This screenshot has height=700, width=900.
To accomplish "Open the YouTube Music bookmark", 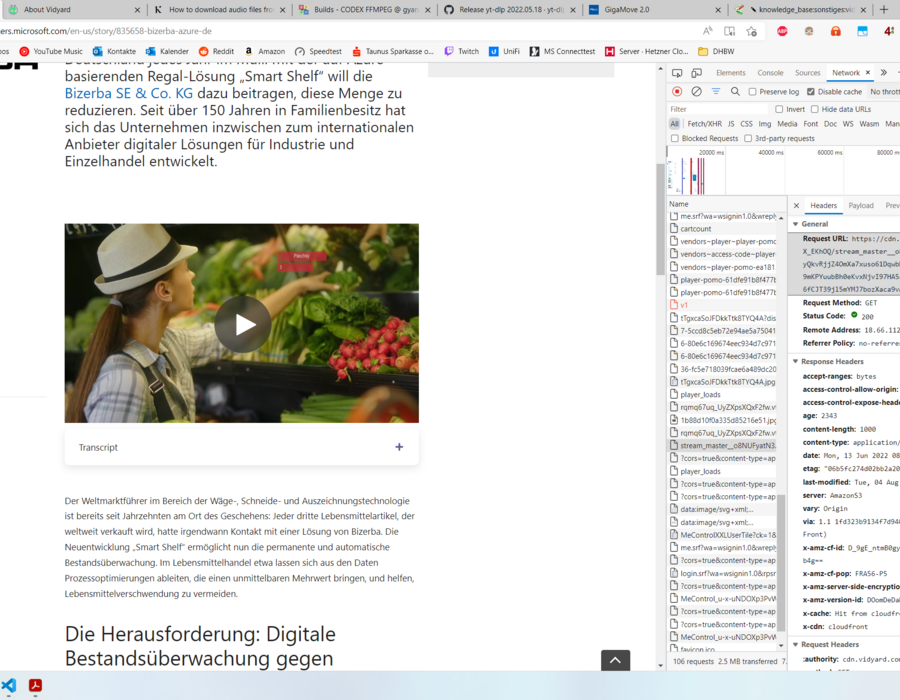I will click(x=51, y=51).
